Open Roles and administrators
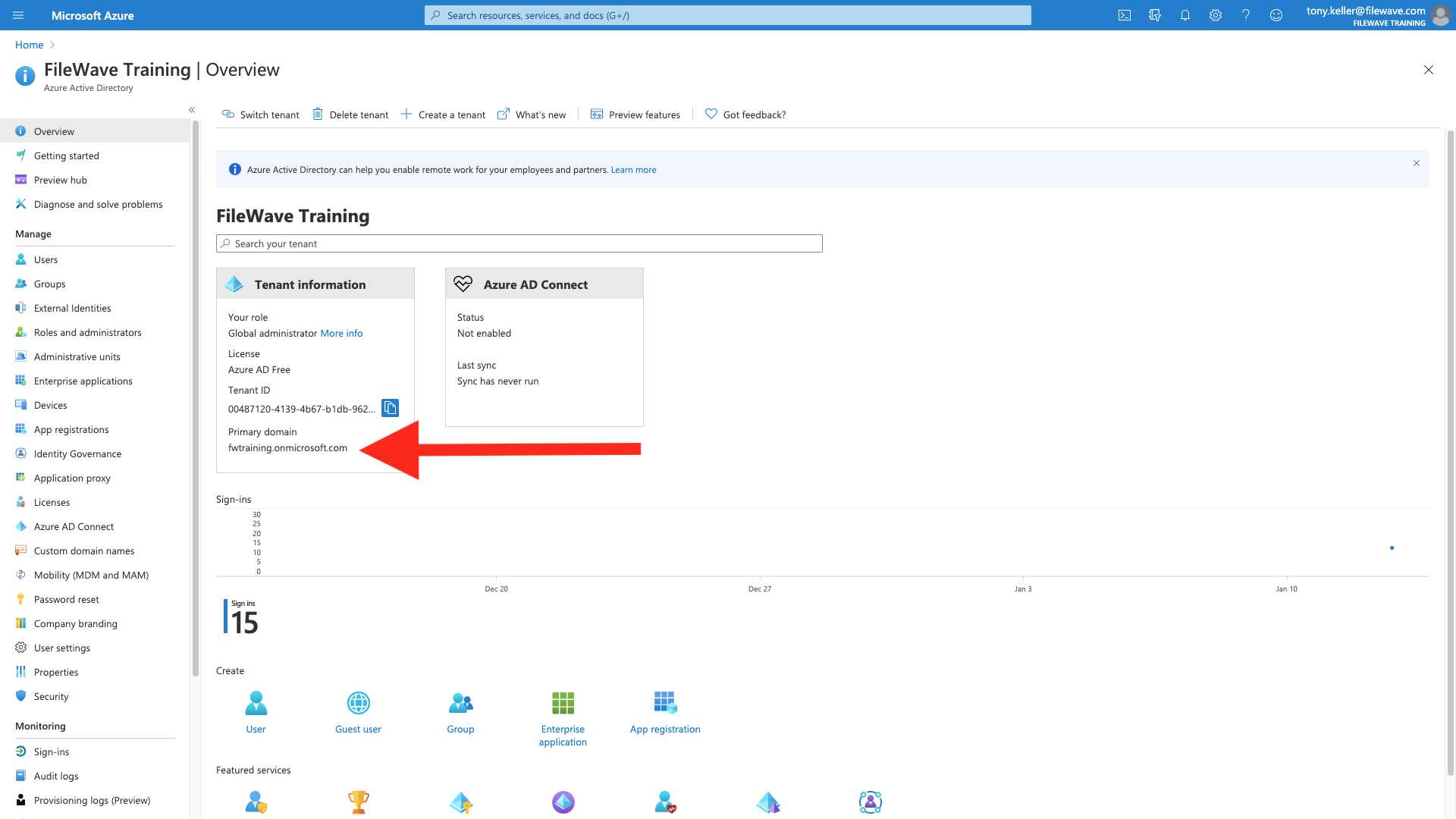 pos(95,332)
